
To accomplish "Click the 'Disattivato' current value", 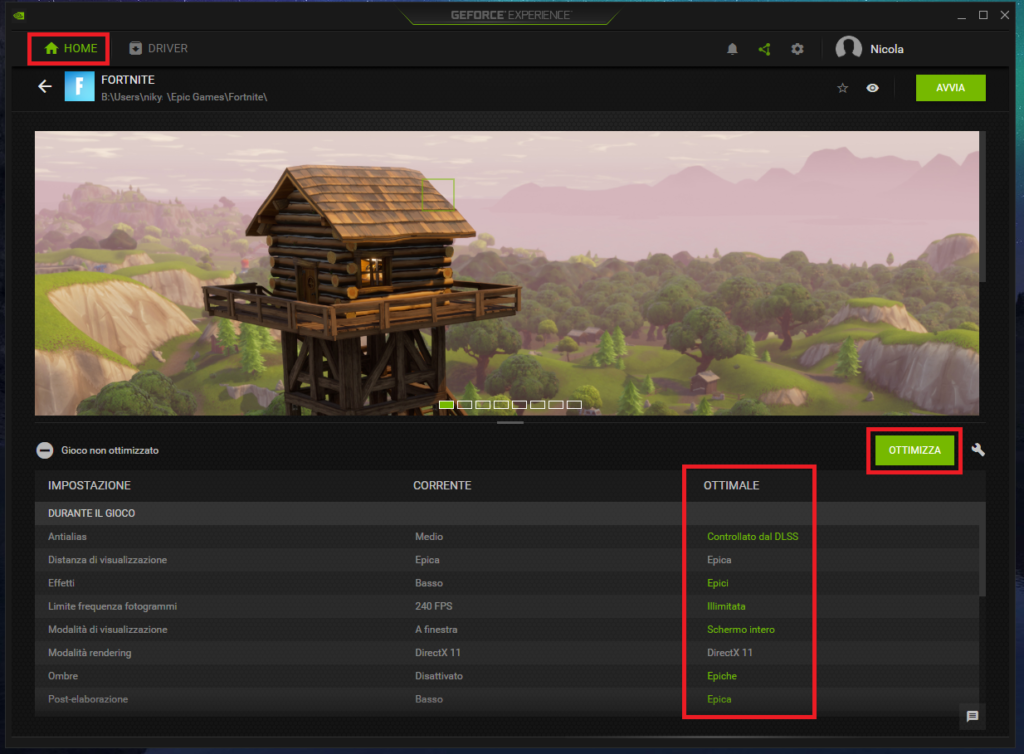I will [x=439, y=676].
